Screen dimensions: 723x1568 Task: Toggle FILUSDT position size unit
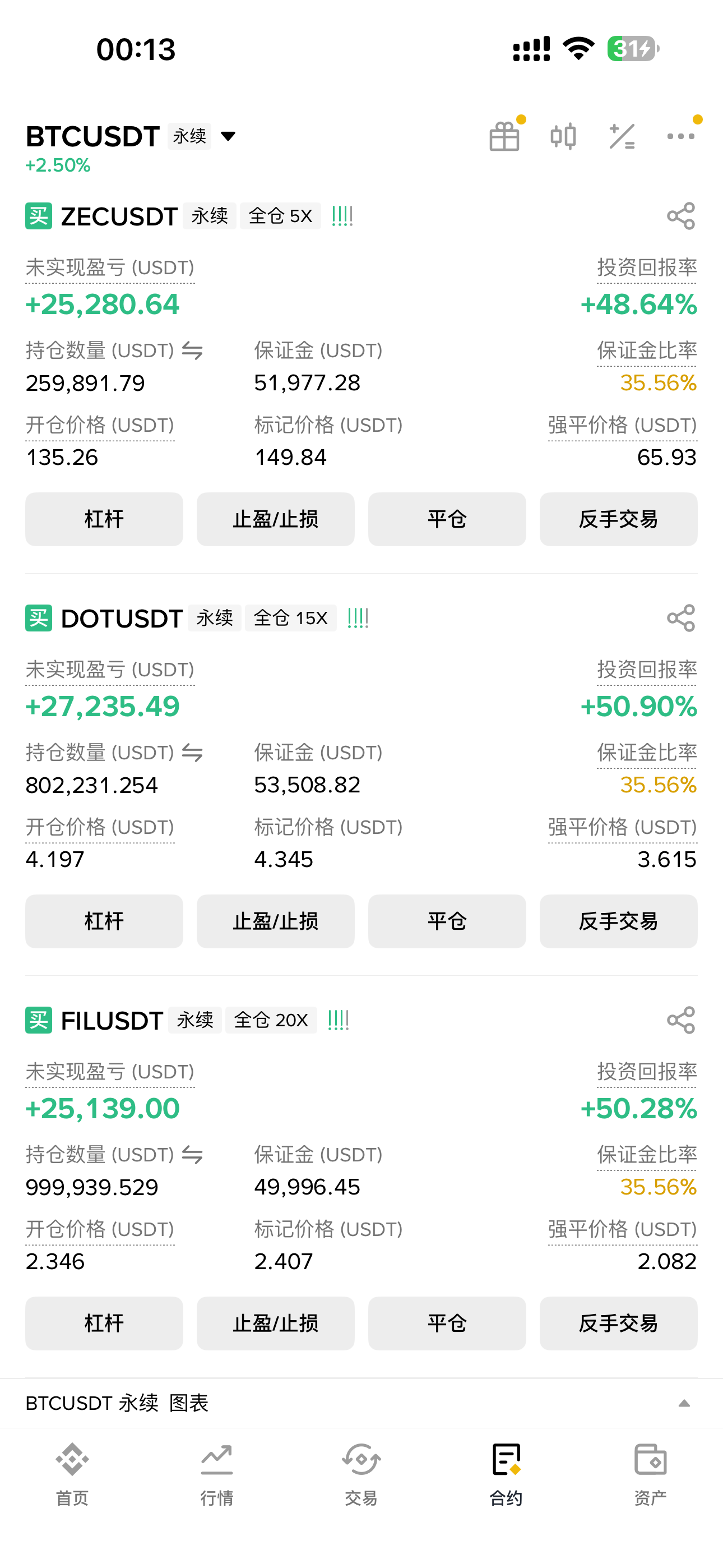pyautogui.click(x=192, y=1155)
